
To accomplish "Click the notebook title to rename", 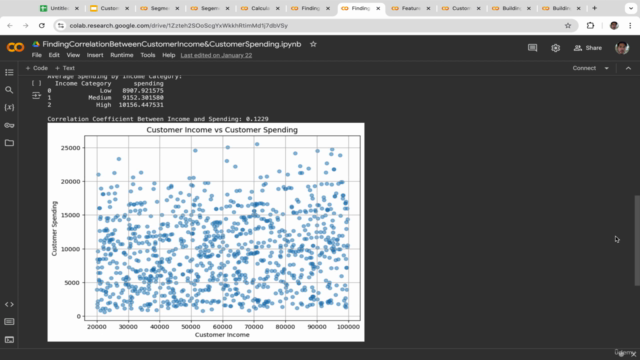I will click(172, 44).
